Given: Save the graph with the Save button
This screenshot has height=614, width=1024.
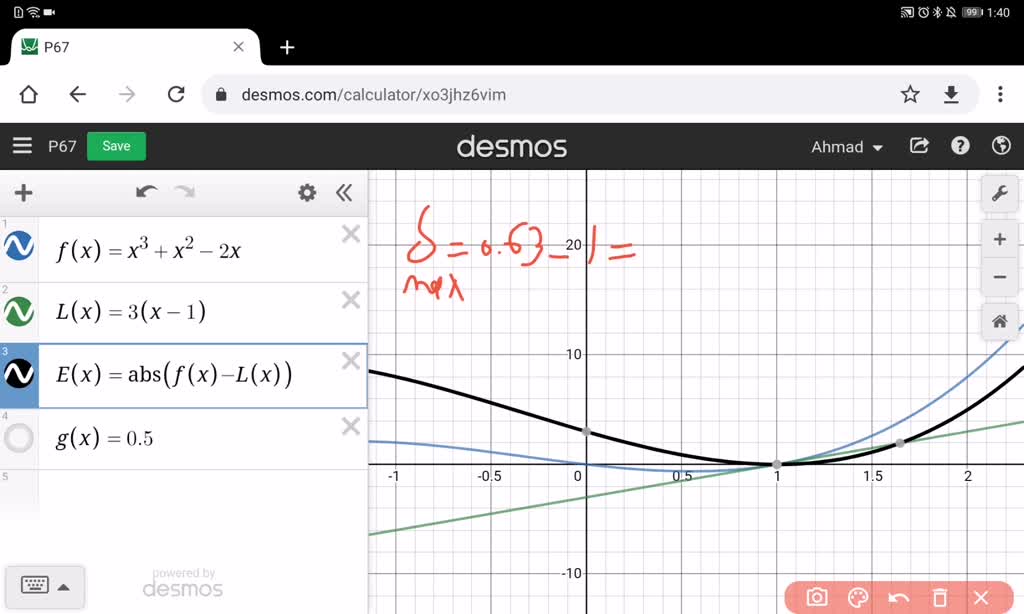Looking at the screenshot, I should point(116,145).
